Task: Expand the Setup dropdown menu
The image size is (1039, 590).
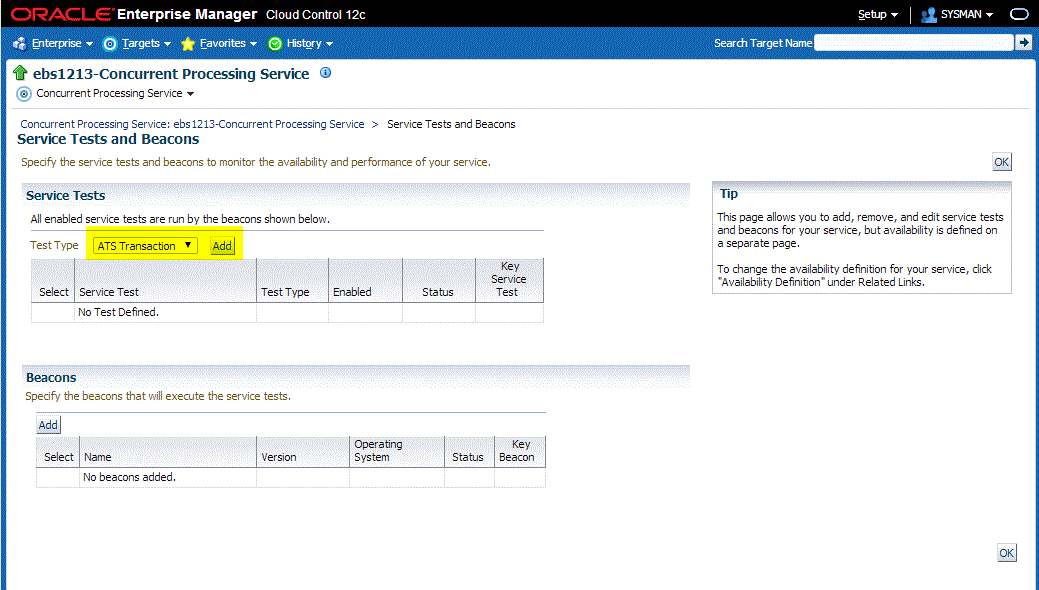Action: (x=878, y=14)
